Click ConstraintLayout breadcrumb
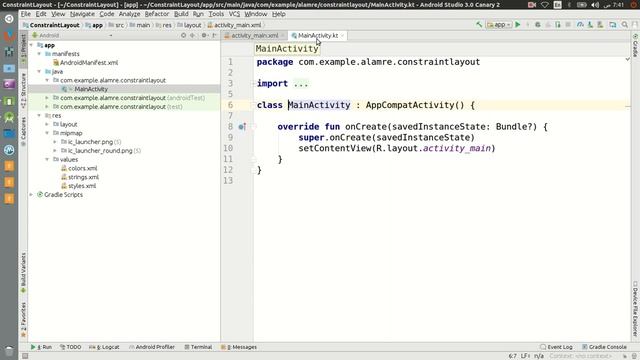The image size is (640, 360). coord(51,25)
